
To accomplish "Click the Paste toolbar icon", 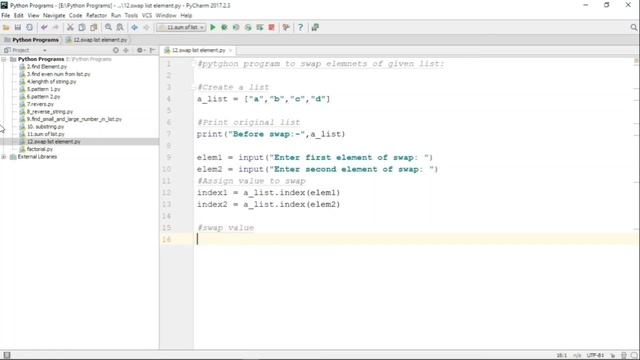I will click(x=93, y=27).
